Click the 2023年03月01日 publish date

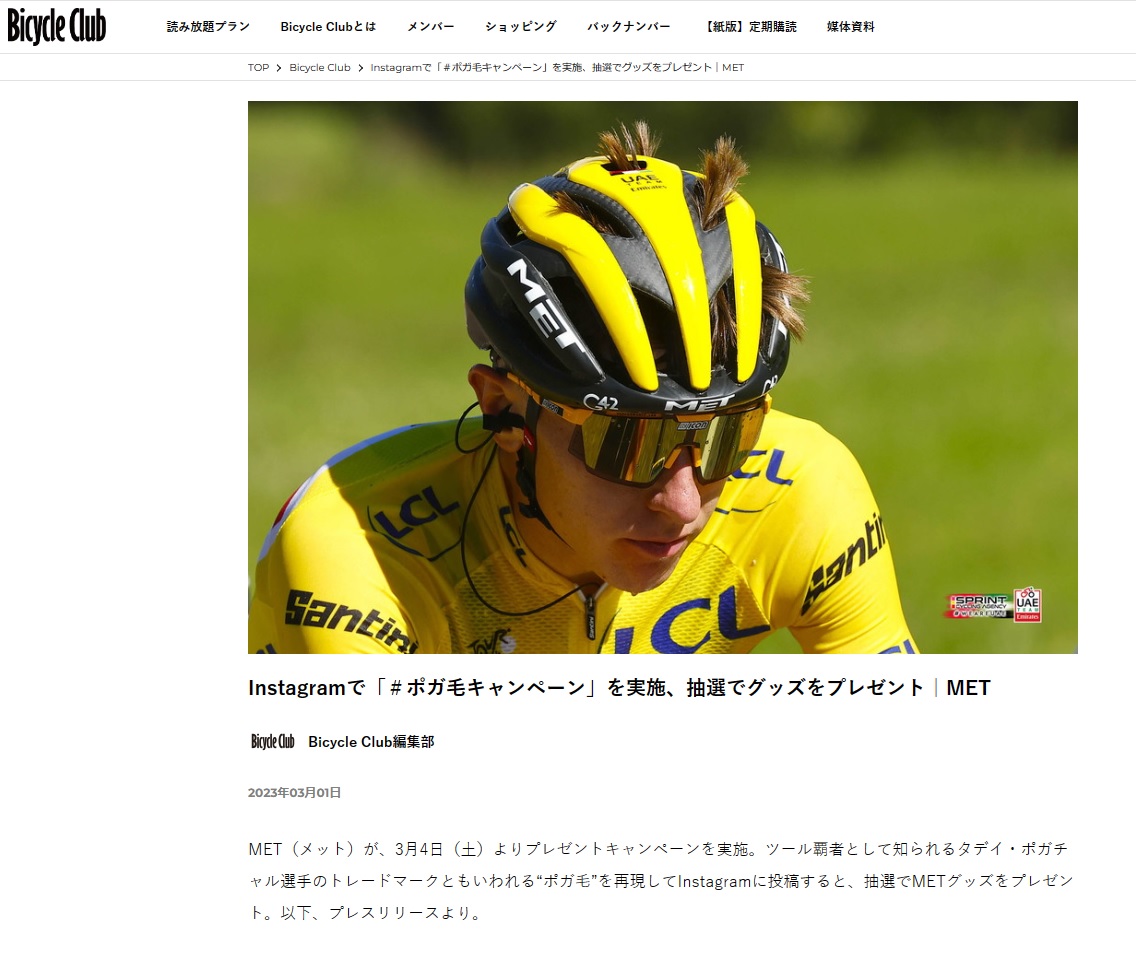(294, 792)
